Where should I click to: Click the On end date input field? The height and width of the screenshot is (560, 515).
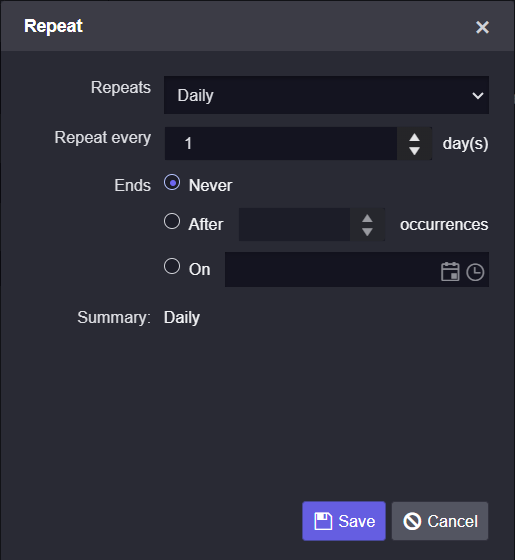pyautogui.click(x=330, y=269)
